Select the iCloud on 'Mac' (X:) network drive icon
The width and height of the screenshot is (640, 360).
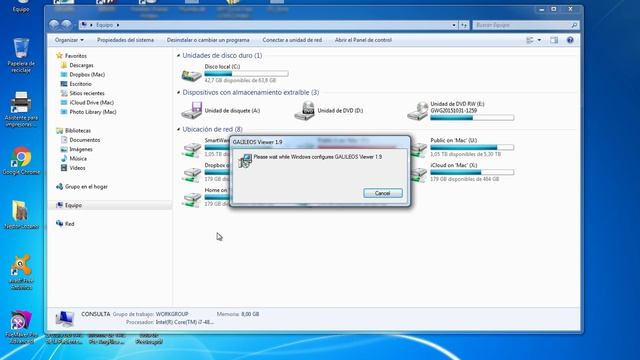[x=419, y=174]
